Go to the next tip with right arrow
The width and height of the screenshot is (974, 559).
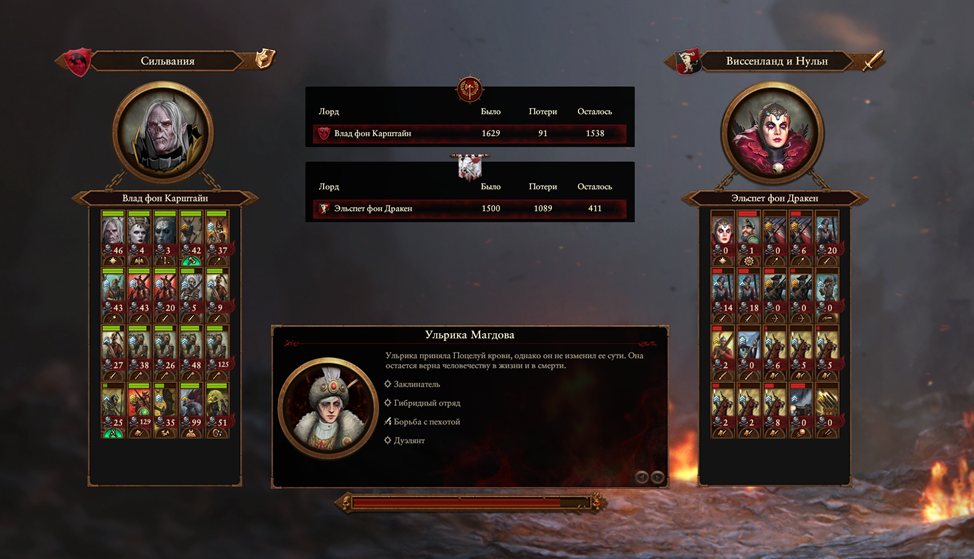tap(657, 476)
